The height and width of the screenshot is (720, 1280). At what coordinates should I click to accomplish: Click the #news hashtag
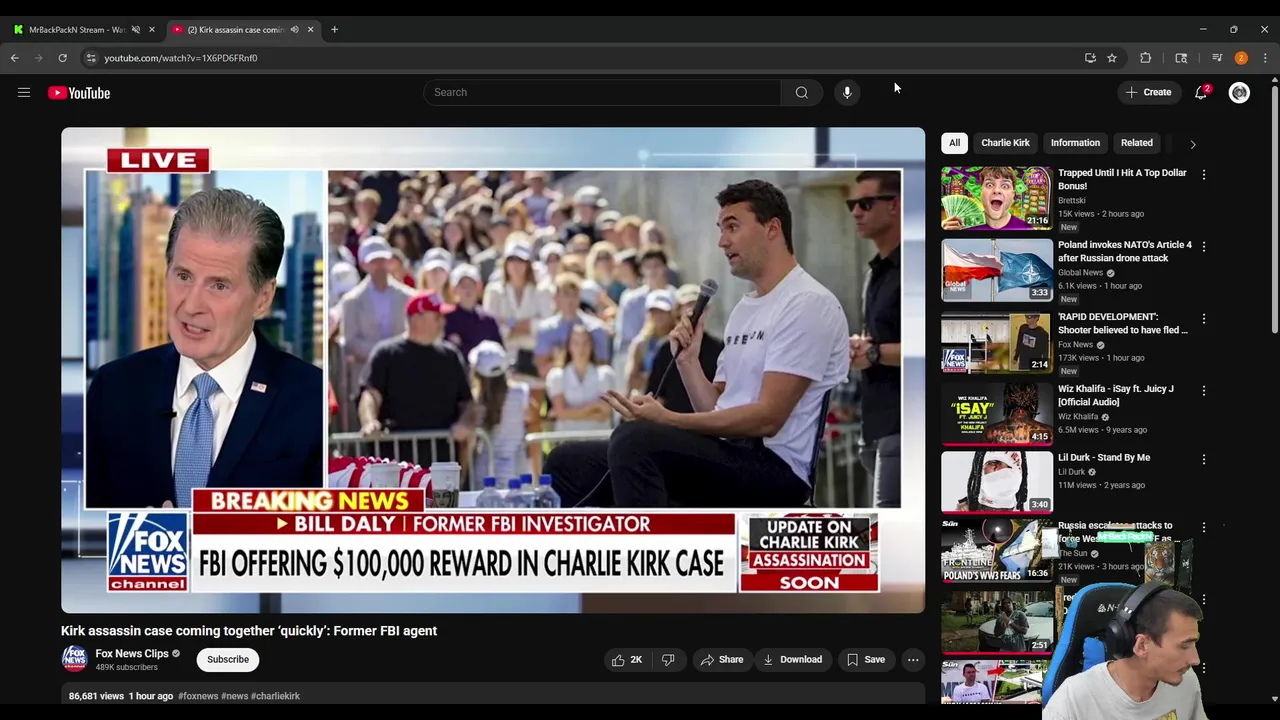coord(235,696)
